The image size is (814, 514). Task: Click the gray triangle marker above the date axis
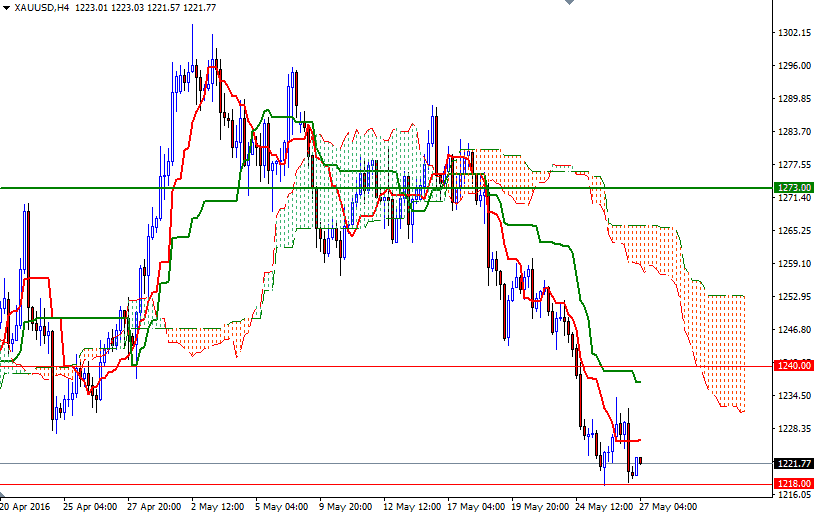tap(2, 494)
